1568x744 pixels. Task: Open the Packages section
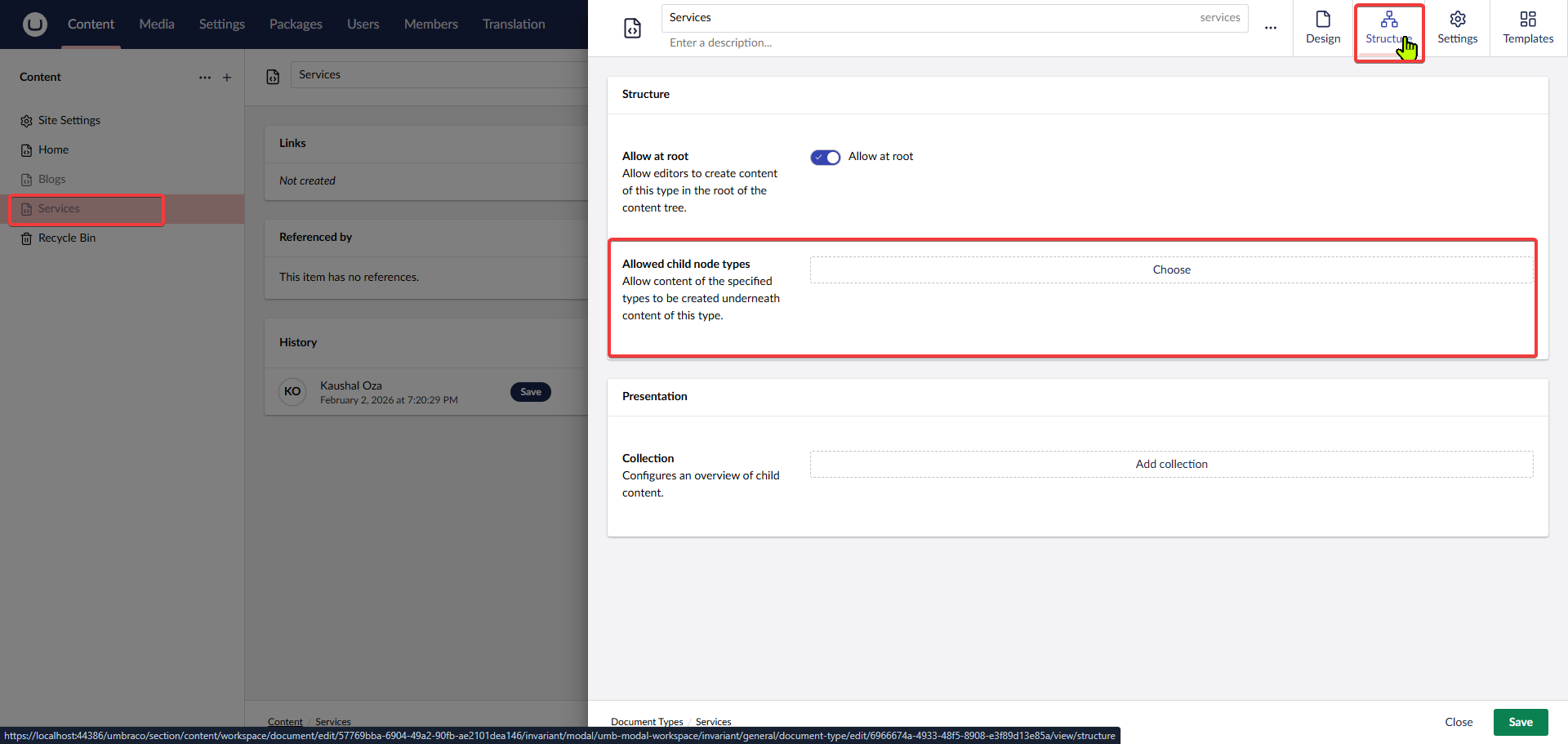point(296,24)
